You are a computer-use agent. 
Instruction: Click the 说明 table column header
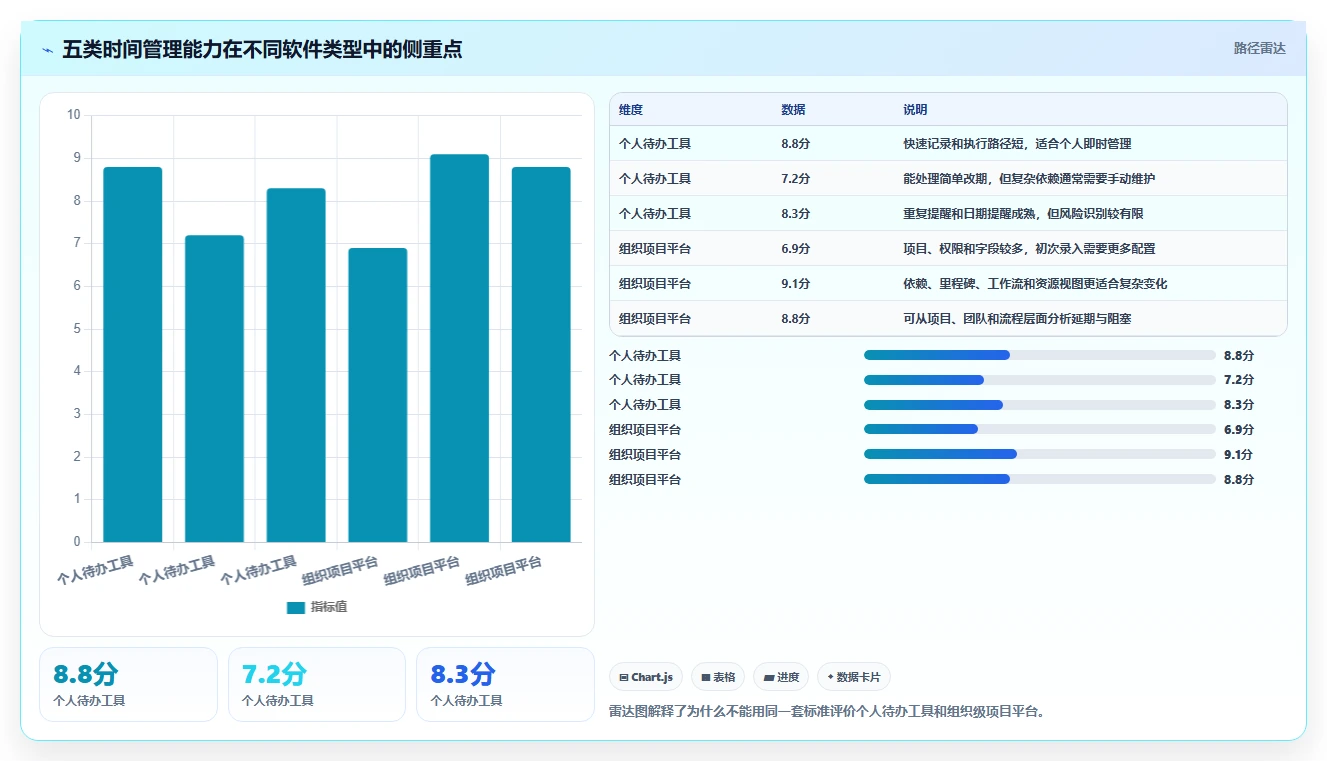[915, 110]
